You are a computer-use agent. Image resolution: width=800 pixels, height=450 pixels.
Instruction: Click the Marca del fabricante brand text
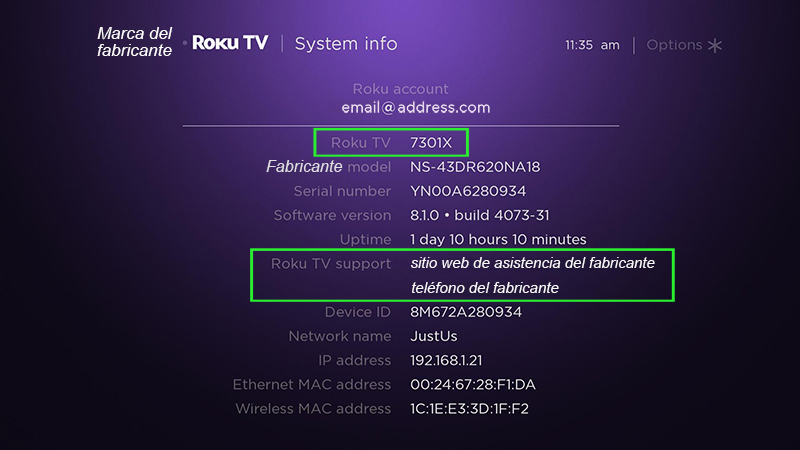[x=135, y=42]
